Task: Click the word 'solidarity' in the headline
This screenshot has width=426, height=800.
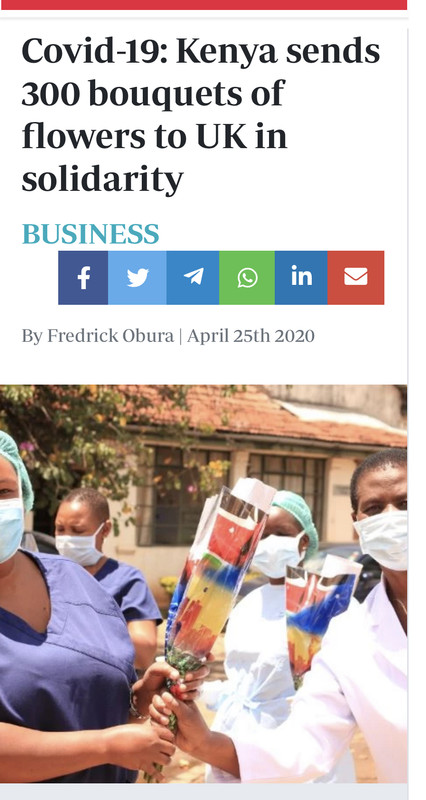Action: pyautogui.click(x=103, y=180)
